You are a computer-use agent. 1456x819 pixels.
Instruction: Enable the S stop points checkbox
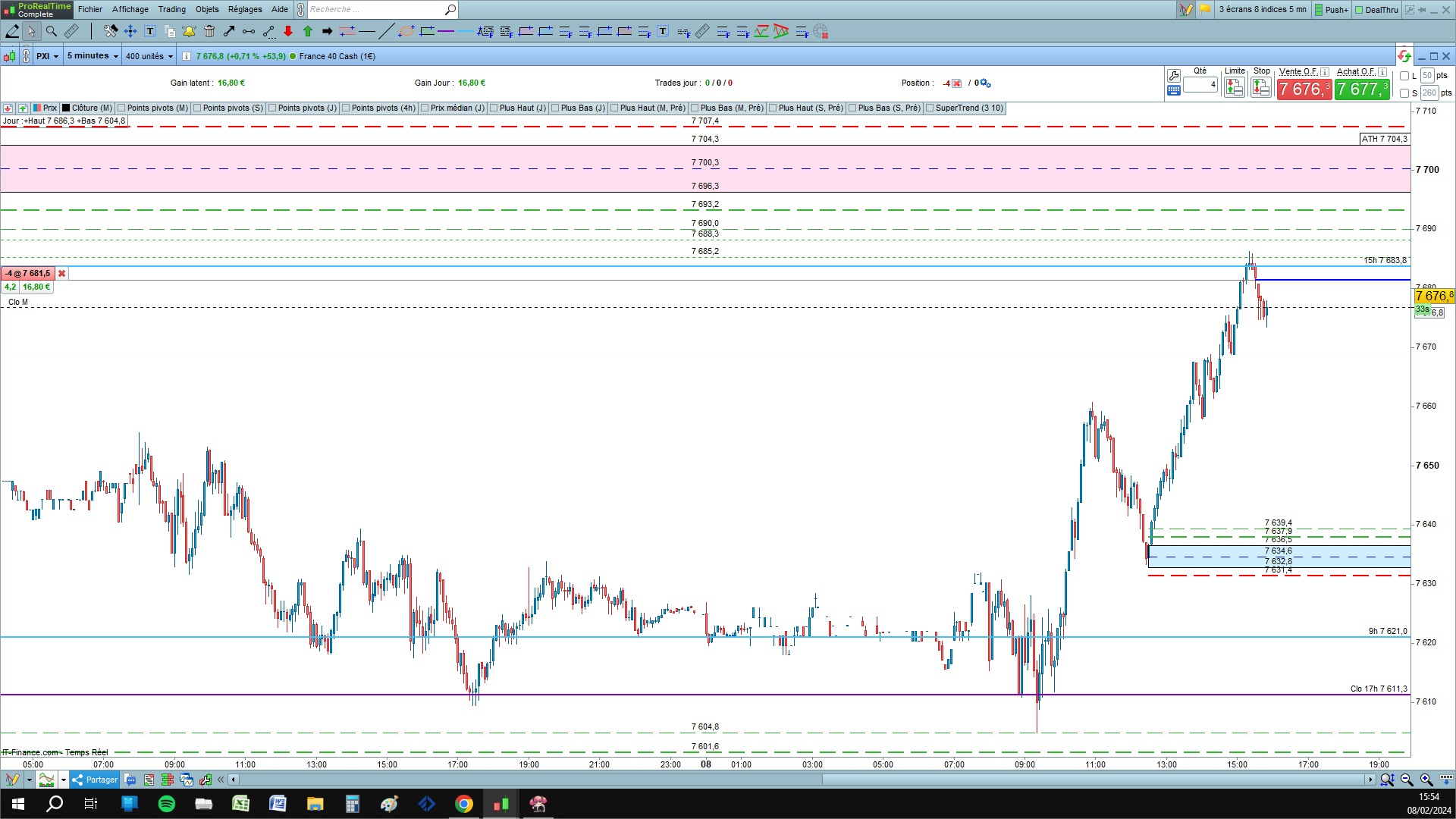(x=1404, y=93)
